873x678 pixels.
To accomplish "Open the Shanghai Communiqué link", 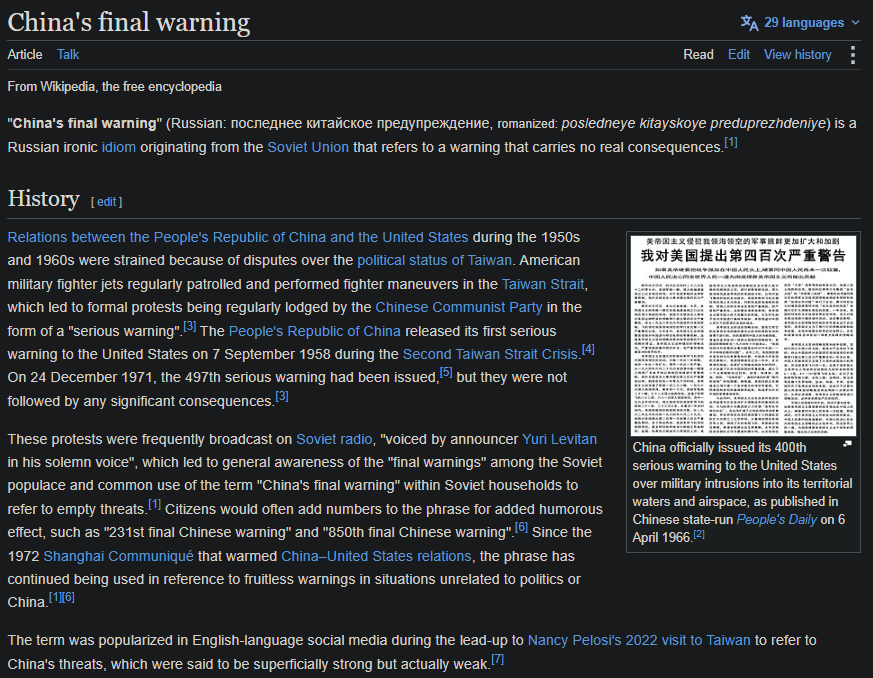I will 119,556.
